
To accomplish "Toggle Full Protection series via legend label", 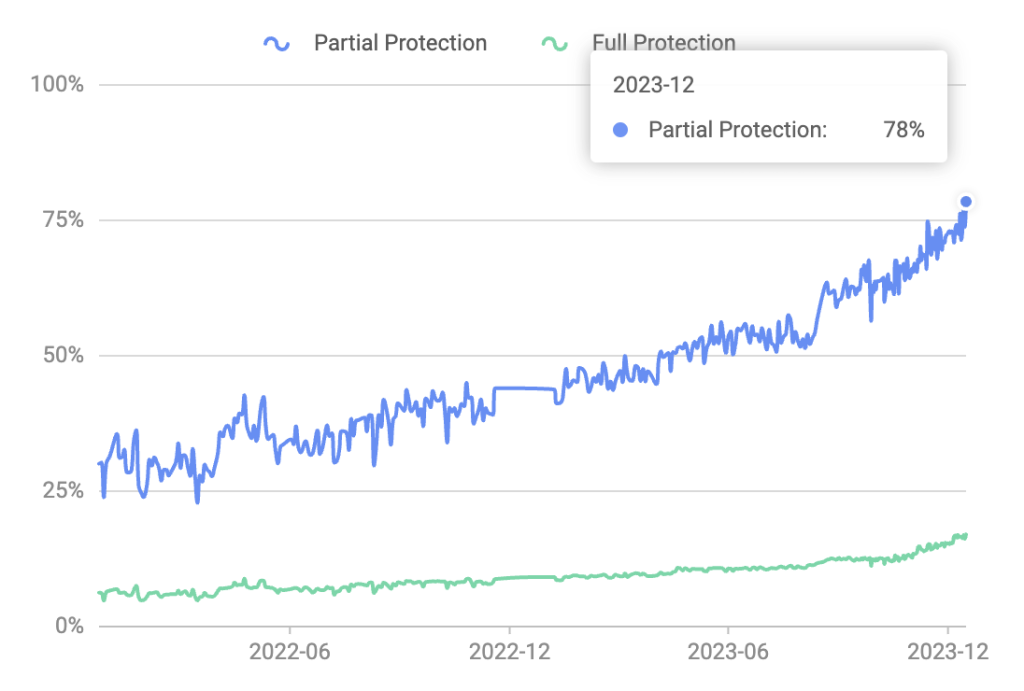I will click(x=664, y=43).
